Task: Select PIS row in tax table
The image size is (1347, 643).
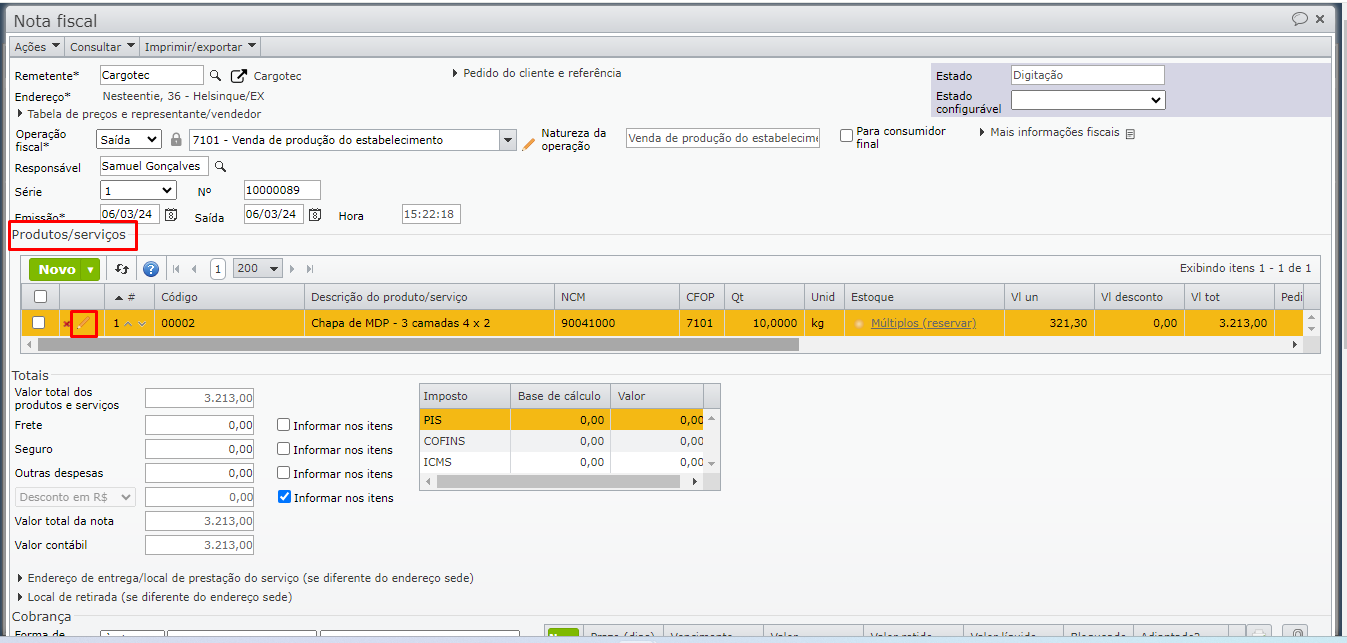Action: (561, 420)
